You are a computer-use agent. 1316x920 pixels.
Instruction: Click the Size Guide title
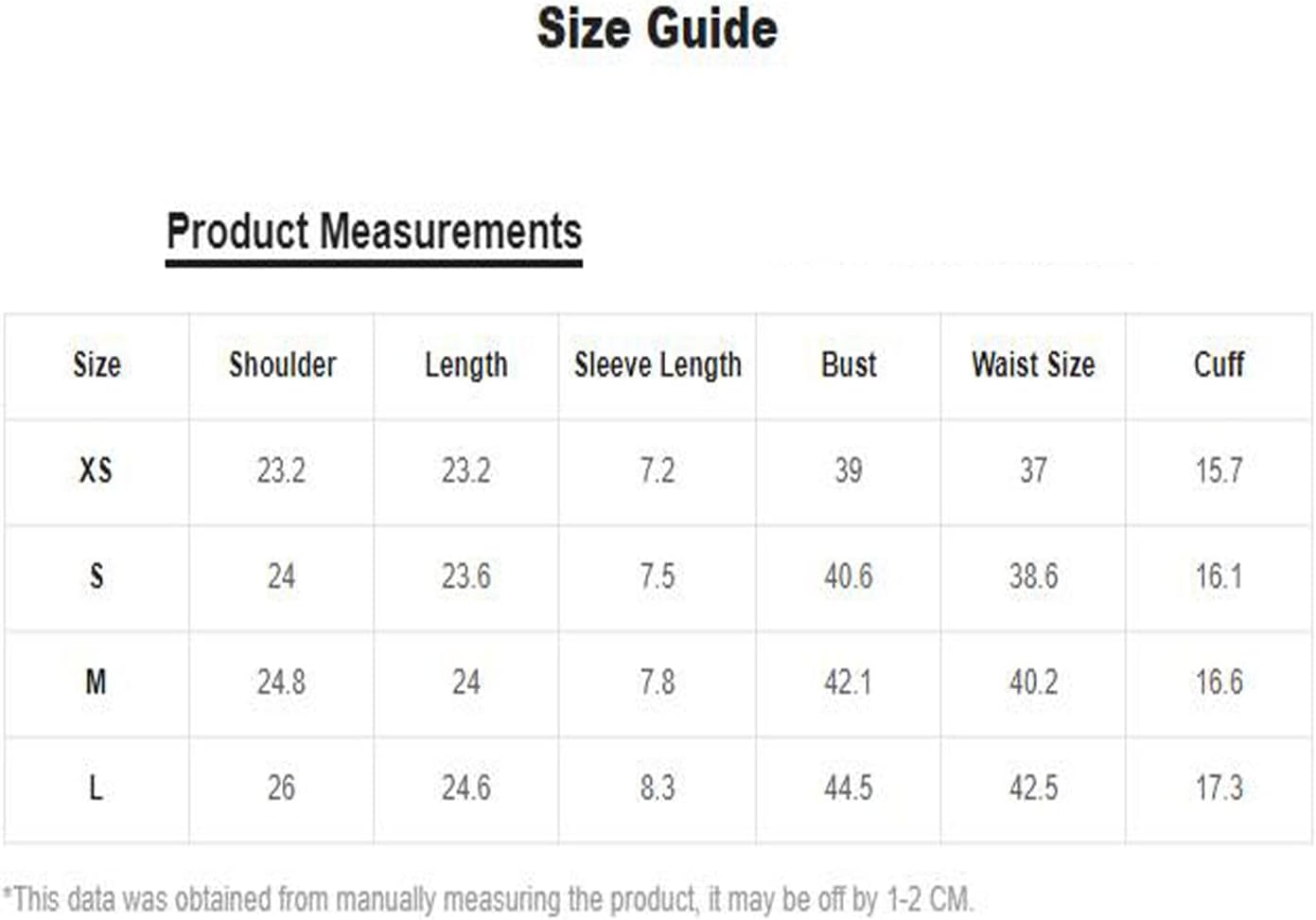pos(657,28)
